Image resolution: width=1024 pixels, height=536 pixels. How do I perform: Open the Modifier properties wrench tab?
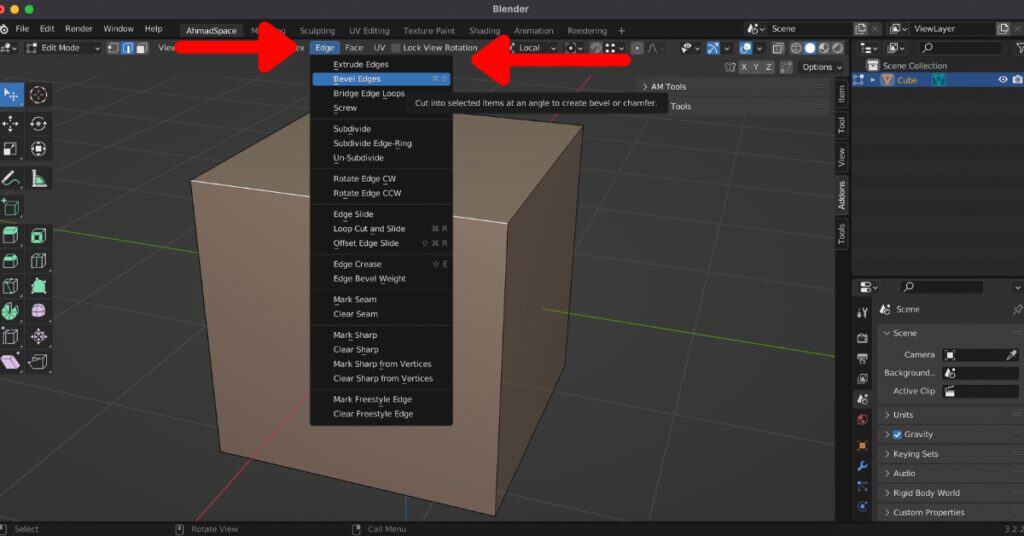point(862,467)
